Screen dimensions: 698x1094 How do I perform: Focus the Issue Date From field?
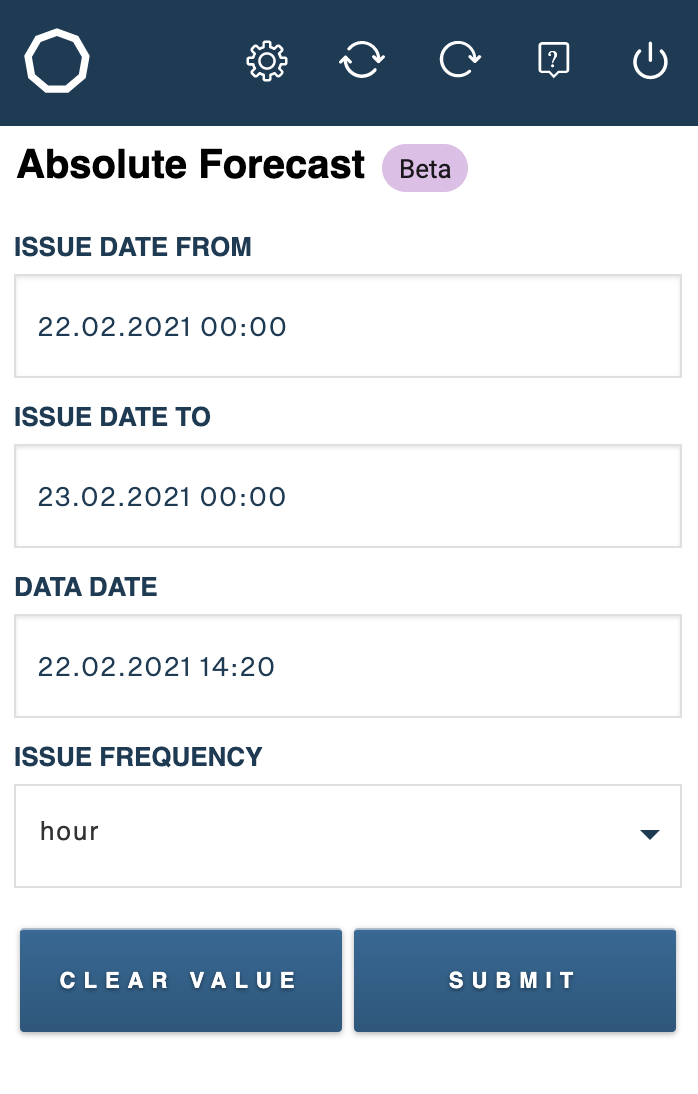(x=348, y=326)
